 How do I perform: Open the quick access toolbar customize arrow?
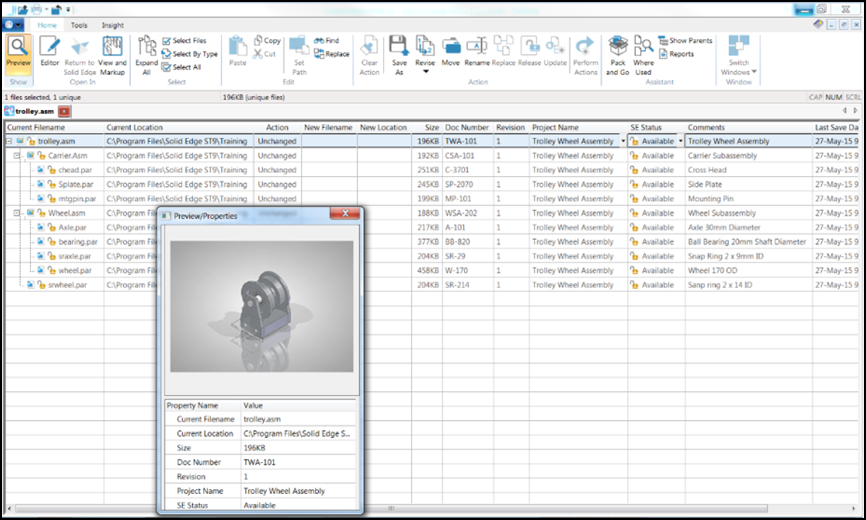[x=68, y=9]
